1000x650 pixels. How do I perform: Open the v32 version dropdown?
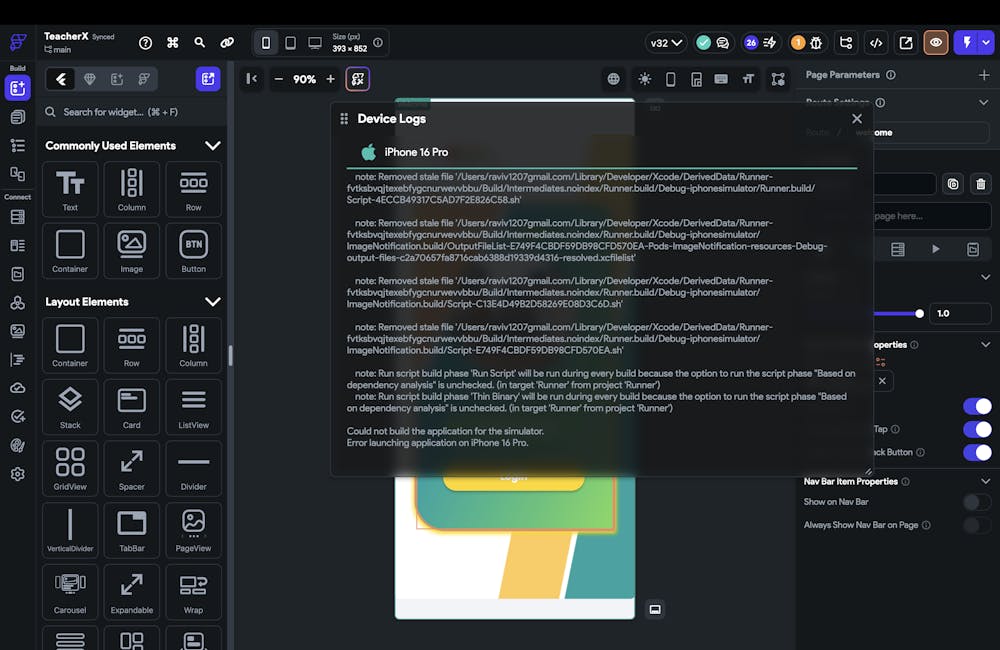click(x=666, y=43)
